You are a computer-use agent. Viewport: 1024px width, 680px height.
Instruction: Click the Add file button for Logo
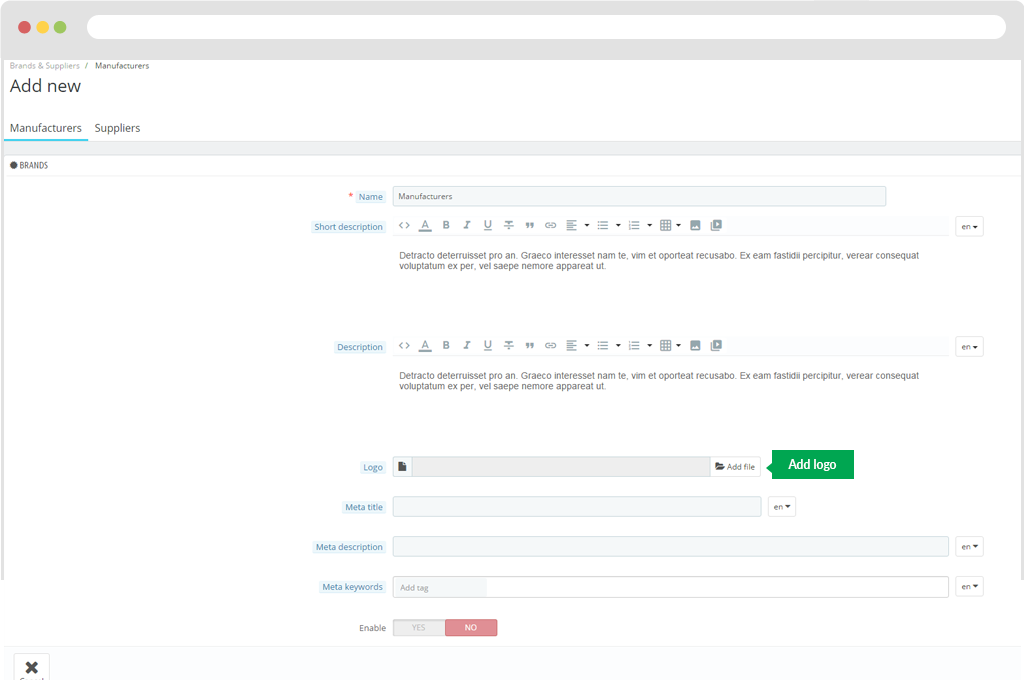click(x=735, y=466)
